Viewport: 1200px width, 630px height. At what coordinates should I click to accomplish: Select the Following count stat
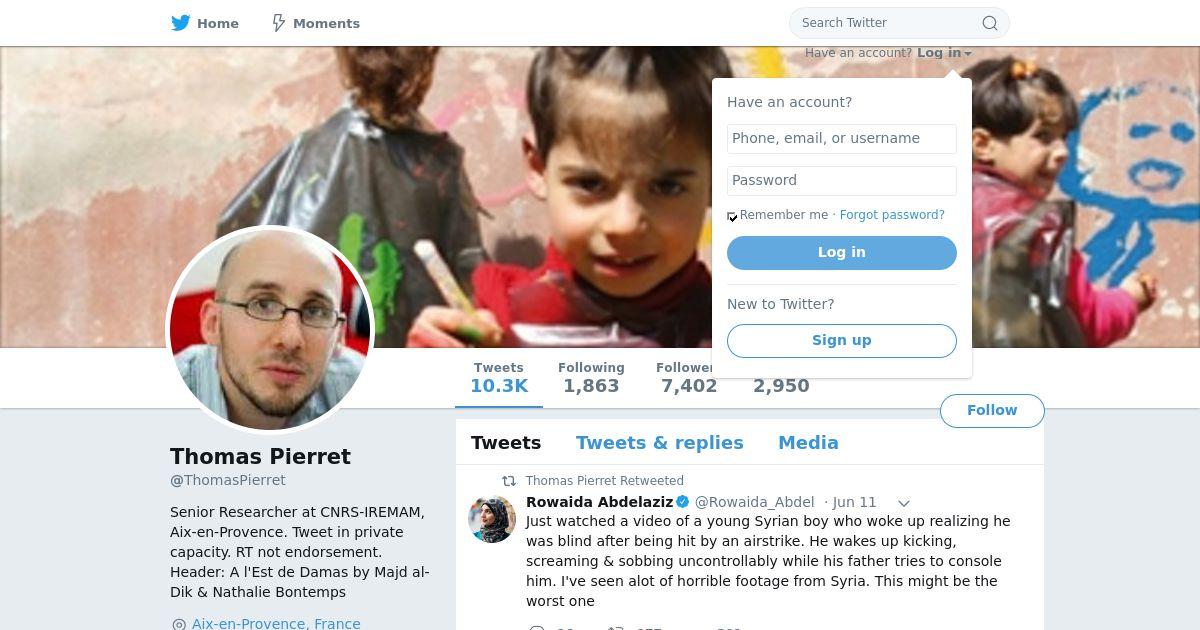[591, 378]
